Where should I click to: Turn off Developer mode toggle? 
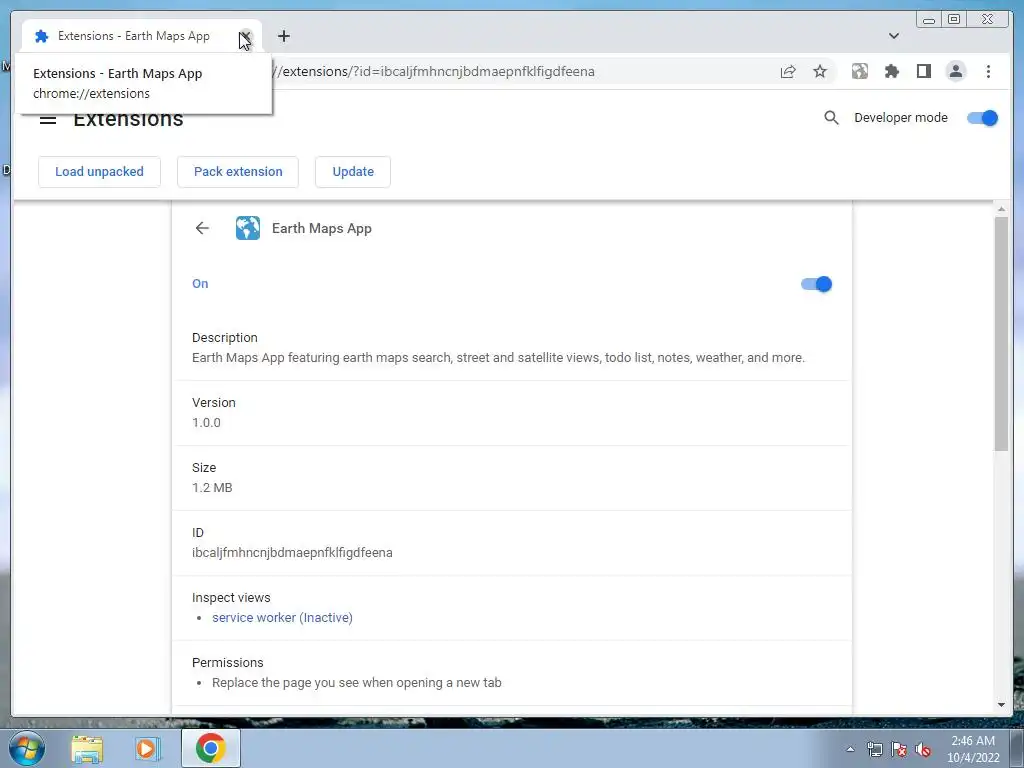pos(982,118)
